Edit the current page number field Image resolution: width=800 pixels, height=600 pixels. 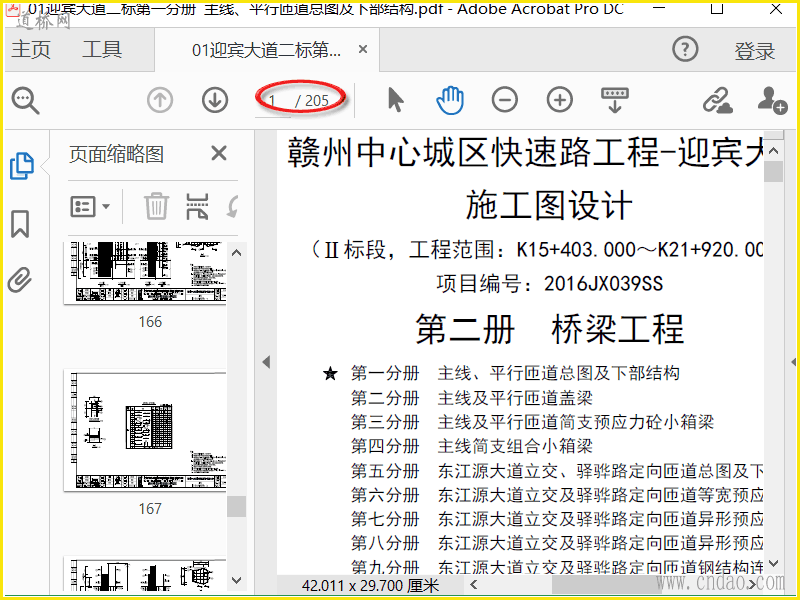coord(273,101)
